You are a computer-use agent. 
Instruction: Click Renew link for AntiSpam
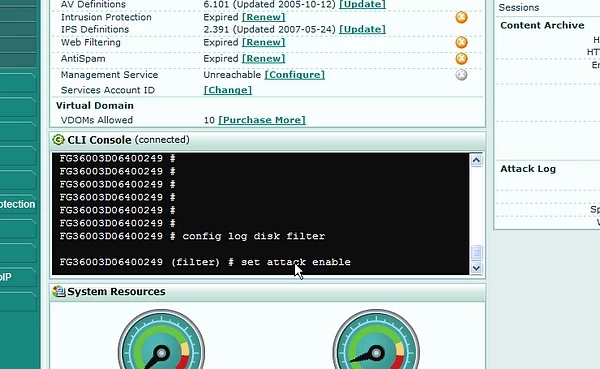pos(264,59)
